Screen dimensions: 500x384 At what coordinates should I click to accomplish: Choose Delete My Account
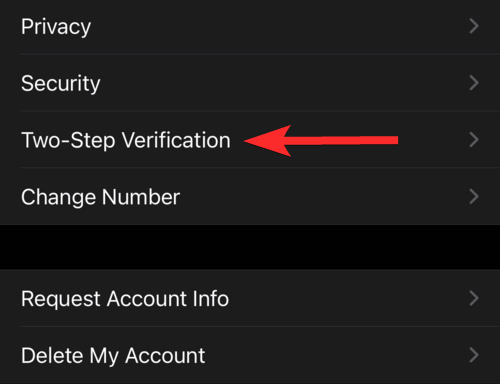point(250,355)
